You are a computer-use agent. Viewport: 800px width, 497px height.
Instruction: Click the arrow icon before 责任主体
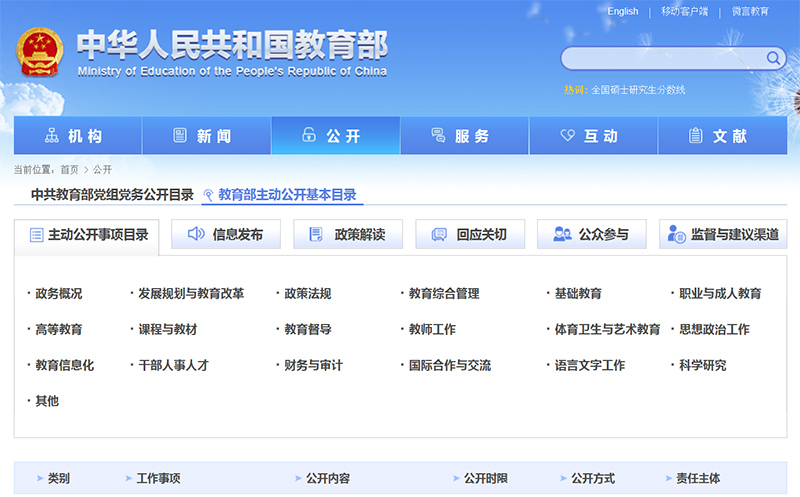[668, 478]
